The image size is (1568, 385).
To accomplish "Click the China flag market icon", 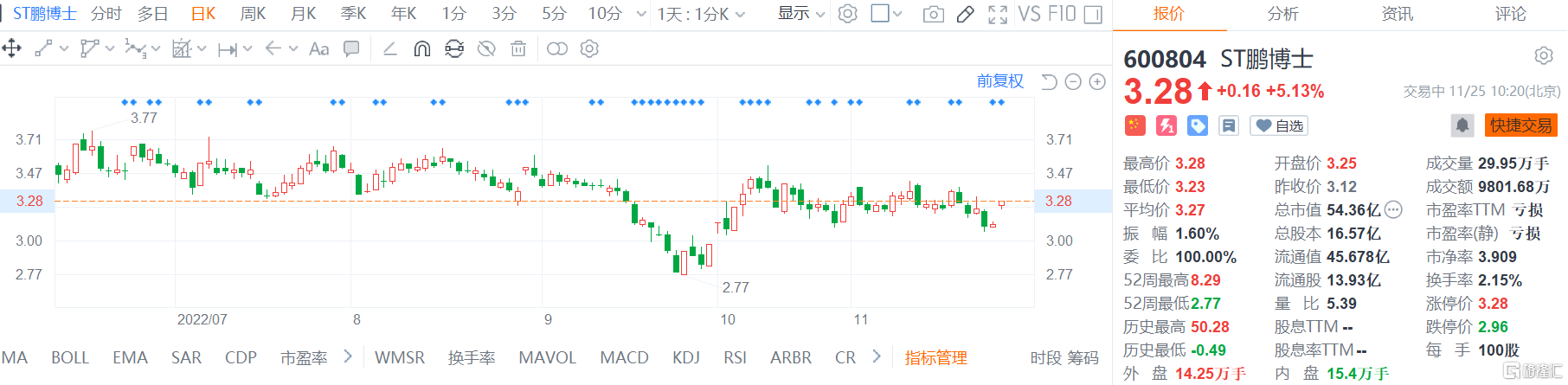I will point(1134,125).
